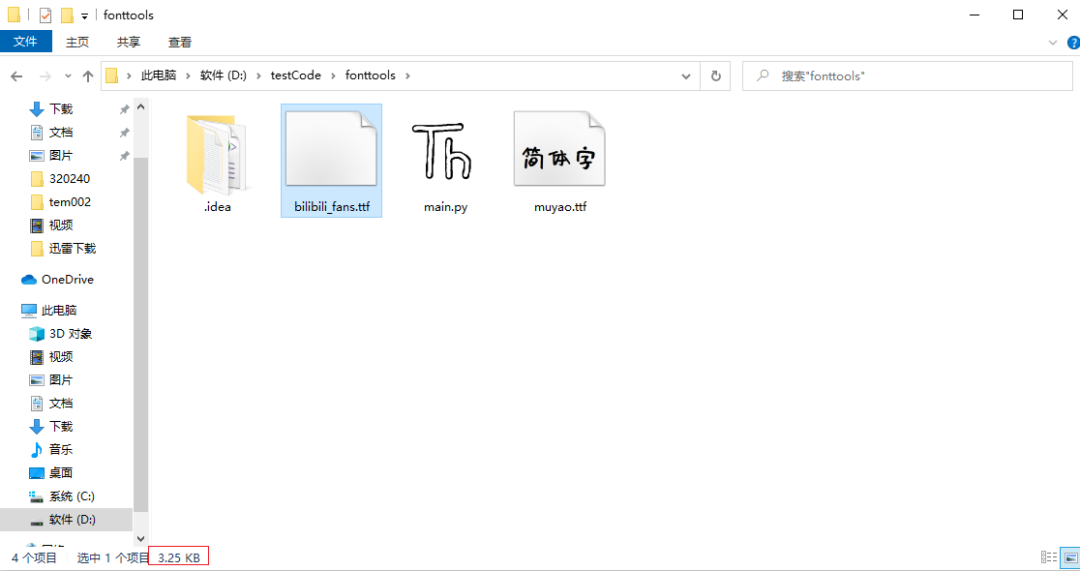Open the 文件 menu
1080x571 pixels.
point(25,42)
